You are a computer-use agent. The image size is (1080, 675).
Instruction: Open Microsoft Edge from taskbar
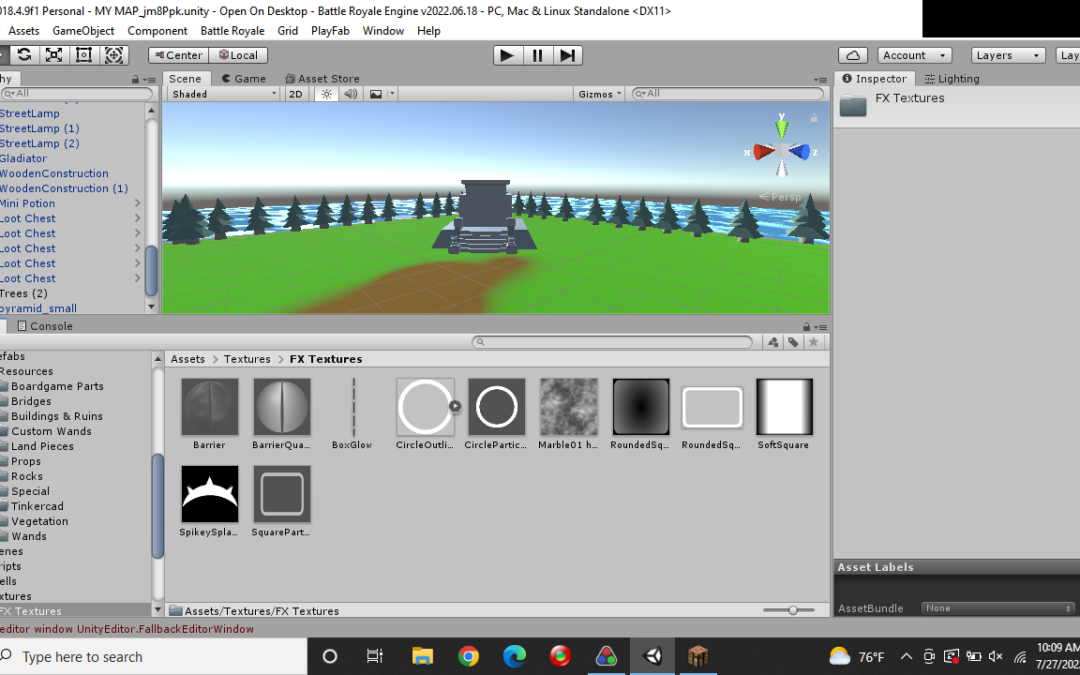click(x=515, y=656)
